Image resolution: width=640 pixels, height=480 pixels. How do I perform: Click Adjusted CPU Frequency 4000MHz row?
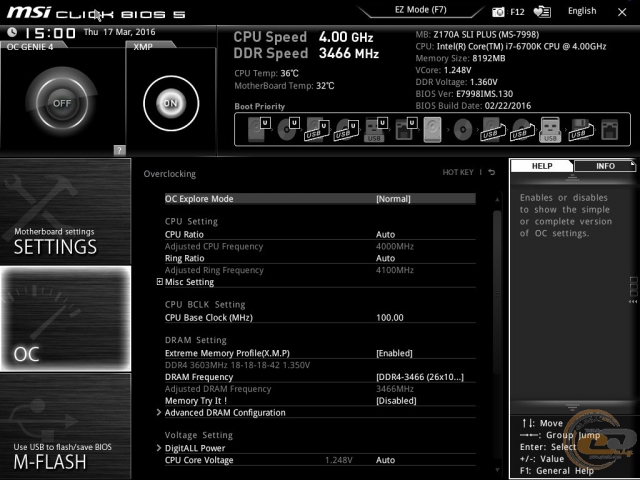320,247
